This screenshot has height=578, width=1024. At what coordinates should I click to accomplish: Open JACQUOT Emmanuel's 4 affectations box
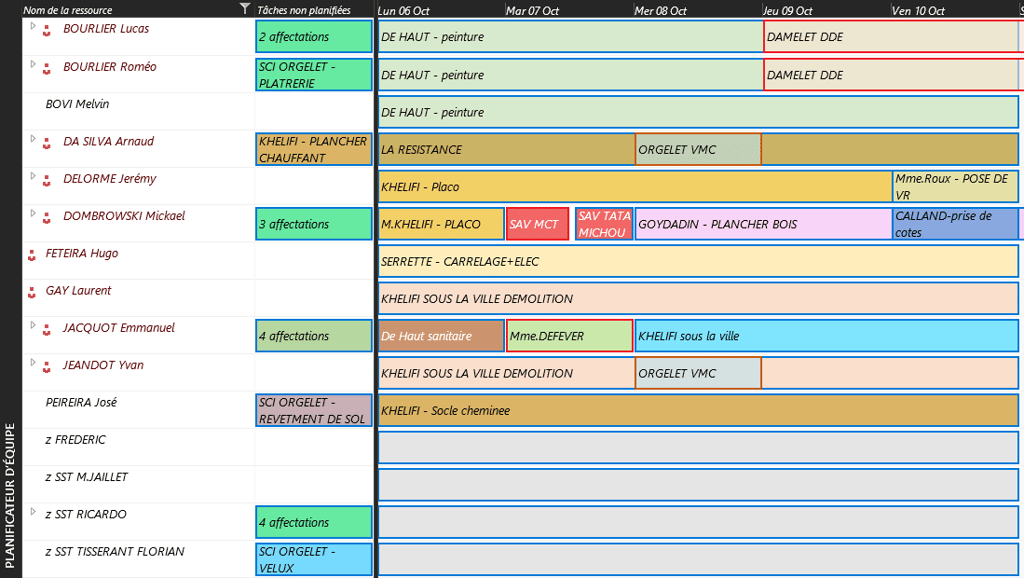pos(313,336)
